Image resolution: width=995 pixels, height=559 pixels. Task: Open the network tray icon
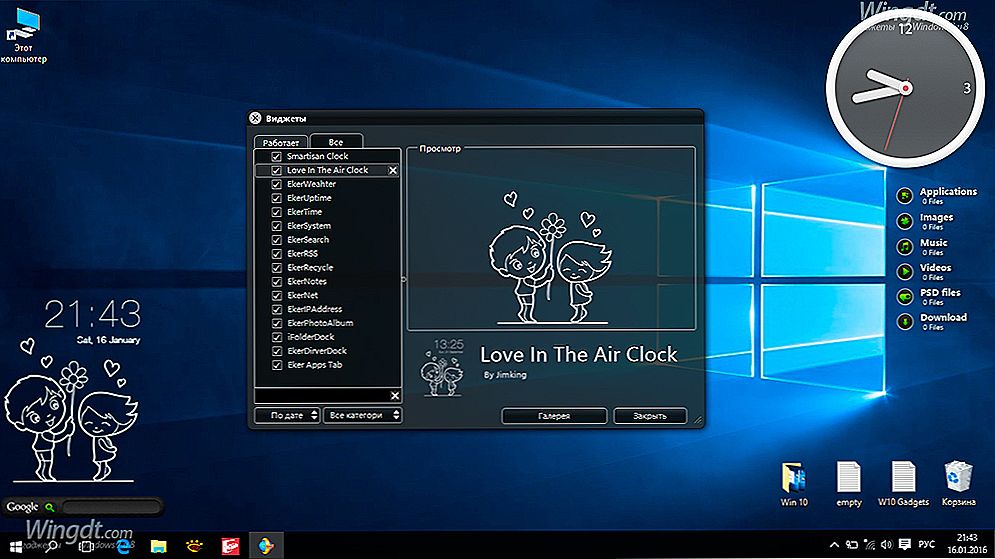[869, 545]
